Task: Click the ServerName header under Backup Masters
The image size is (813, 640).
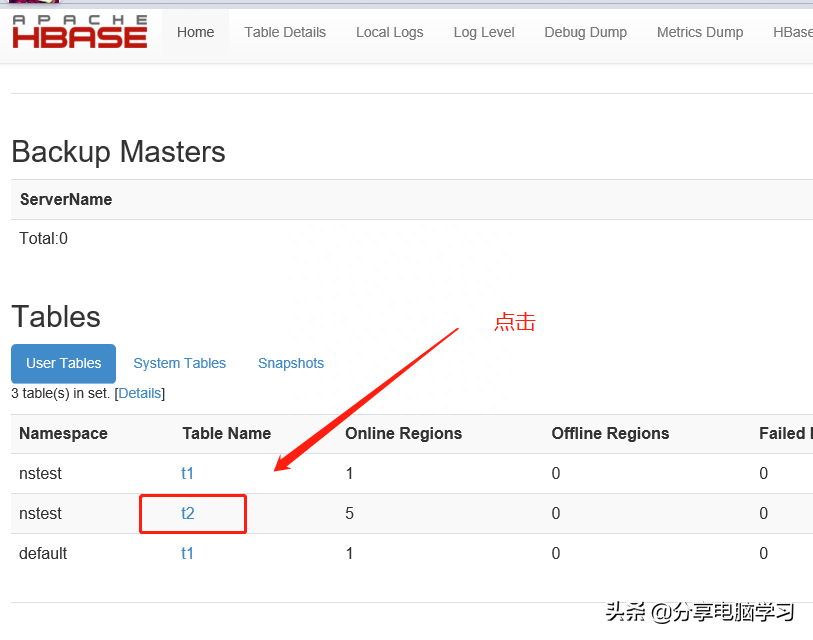Action: tap(66, 199)
